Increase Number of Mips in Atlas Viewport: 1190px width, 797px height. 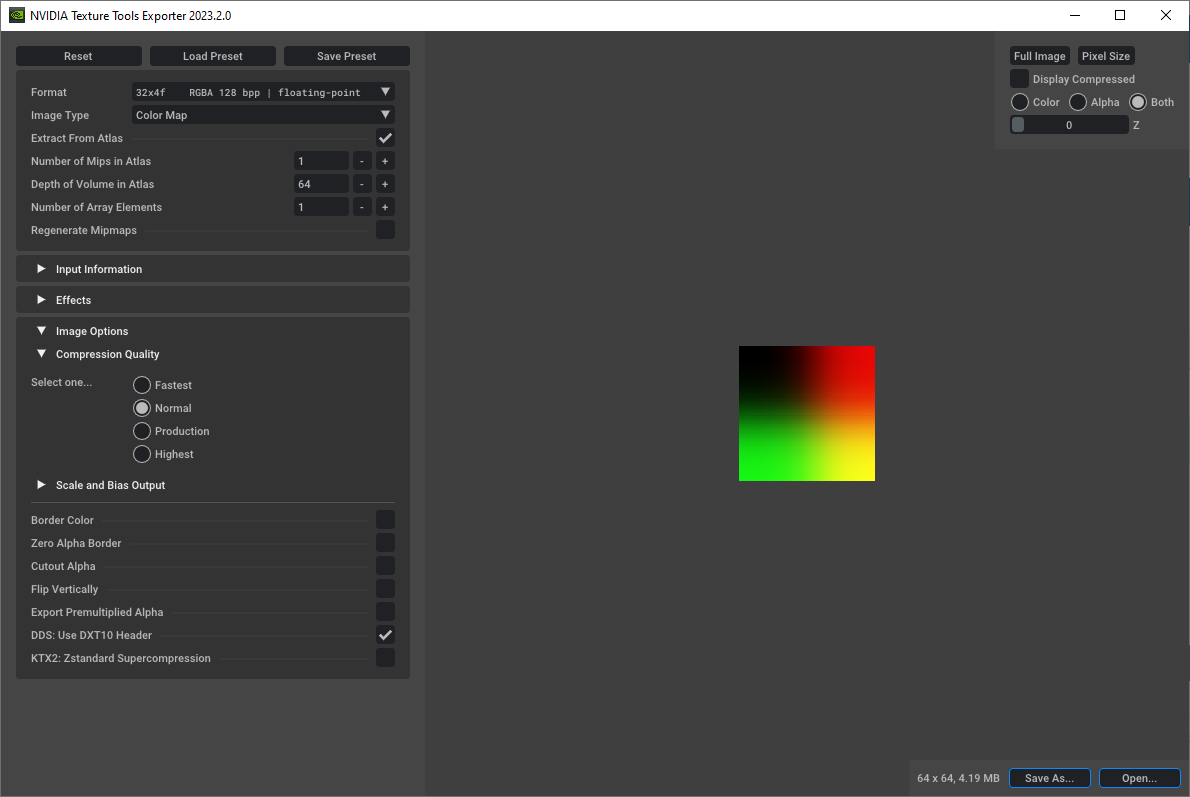(384, 161)
